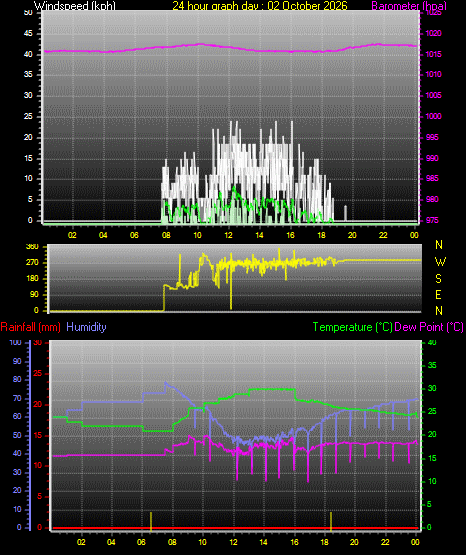Click the '12' hour label under the windspeed chart
This screenshot has height=555, width=466.
pyautogui.click(x=228, y=235)
